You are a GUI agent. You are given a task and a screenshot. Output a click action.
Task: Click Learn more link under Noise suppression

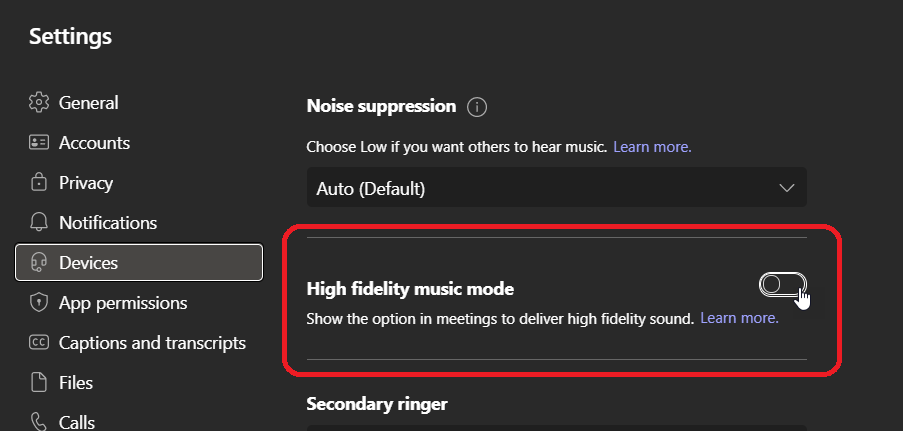[652, 147]
